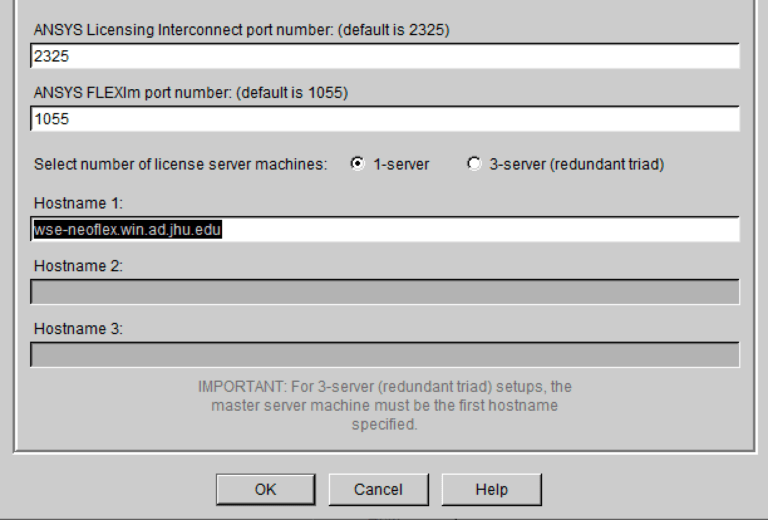Image resolution: width=768 pixels, height=520 pixels.
Task: Click the "Hostname 3:" label
Action: (78, 329)
